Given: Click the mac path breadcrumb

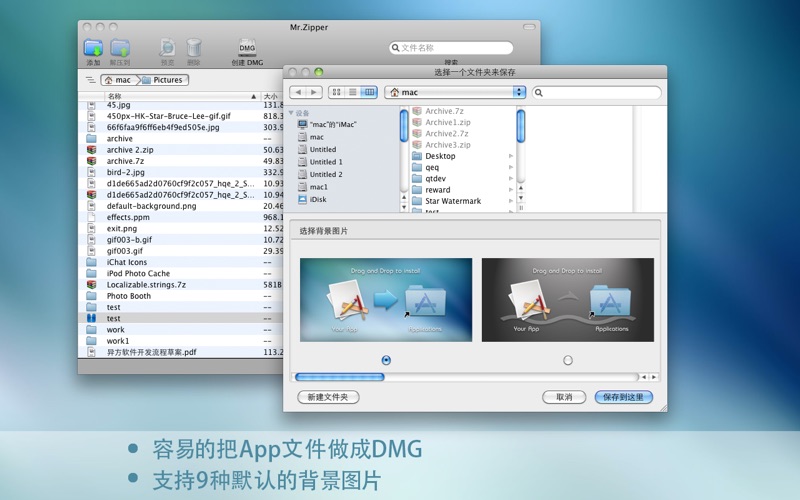Looking at the screenshot, I should (117, 80).
